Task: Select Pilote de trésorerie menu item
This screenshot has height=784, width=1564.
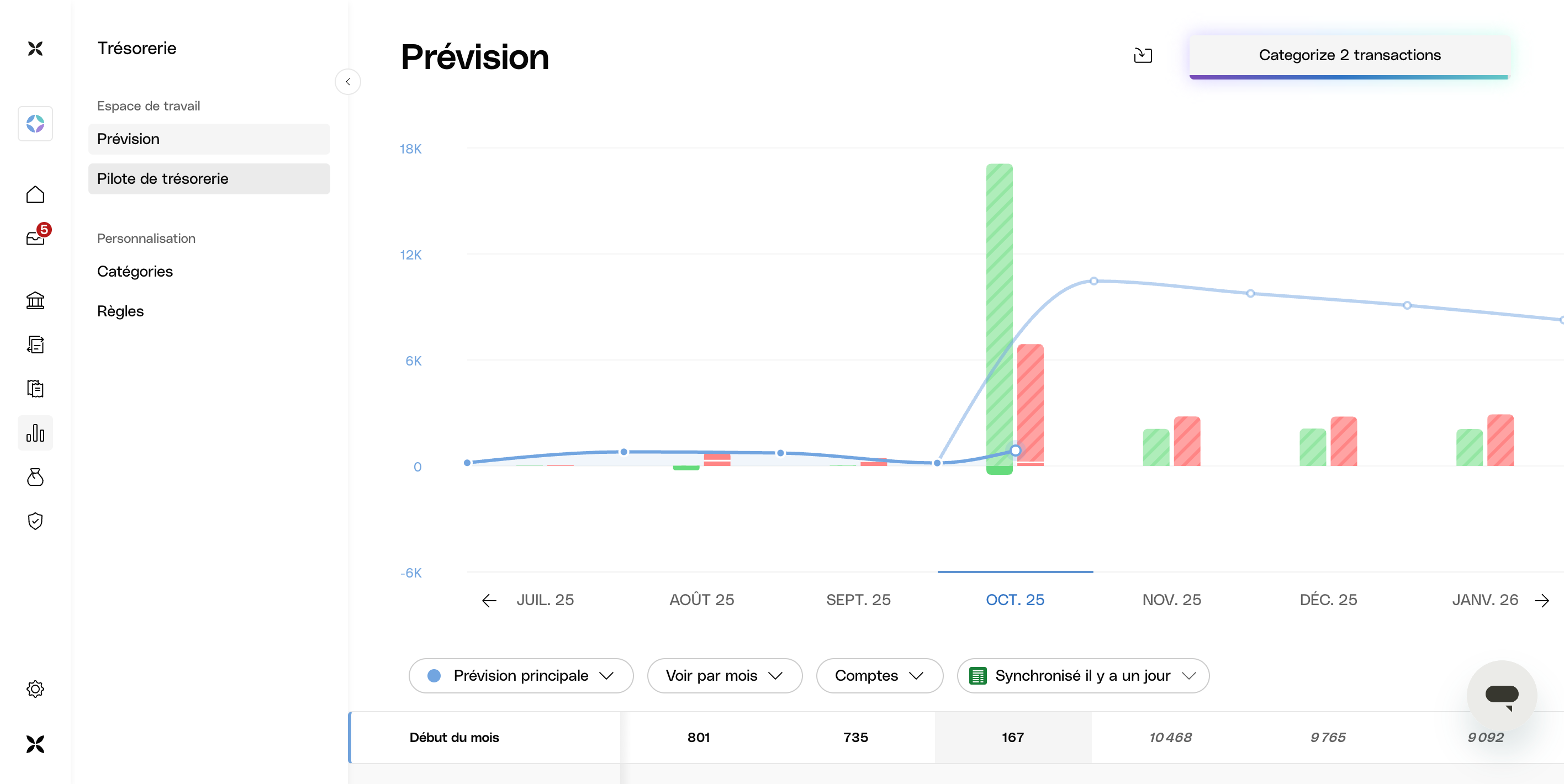Action: 209,178
